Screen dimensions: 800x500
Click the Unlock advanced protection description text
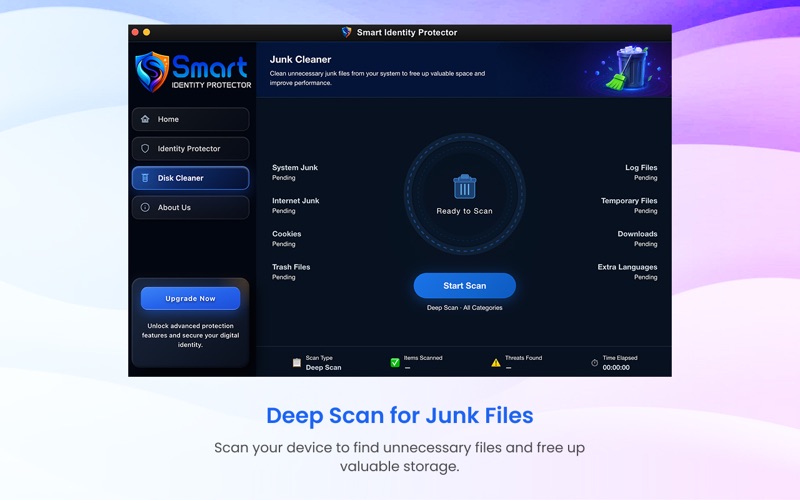pos(190,335)
